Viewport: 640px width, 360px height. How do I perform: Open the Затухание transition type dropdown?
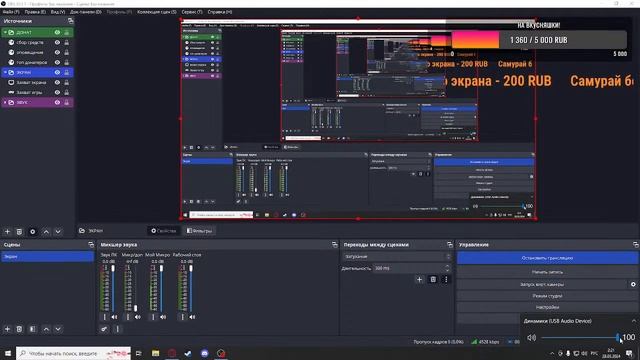click(396, 257)
